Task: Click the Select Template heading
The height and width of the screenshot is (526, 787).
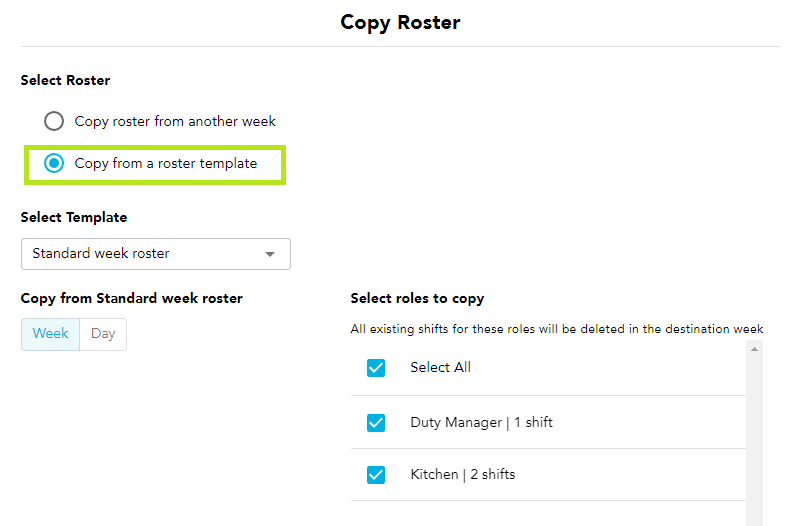Action: [74, 217]
